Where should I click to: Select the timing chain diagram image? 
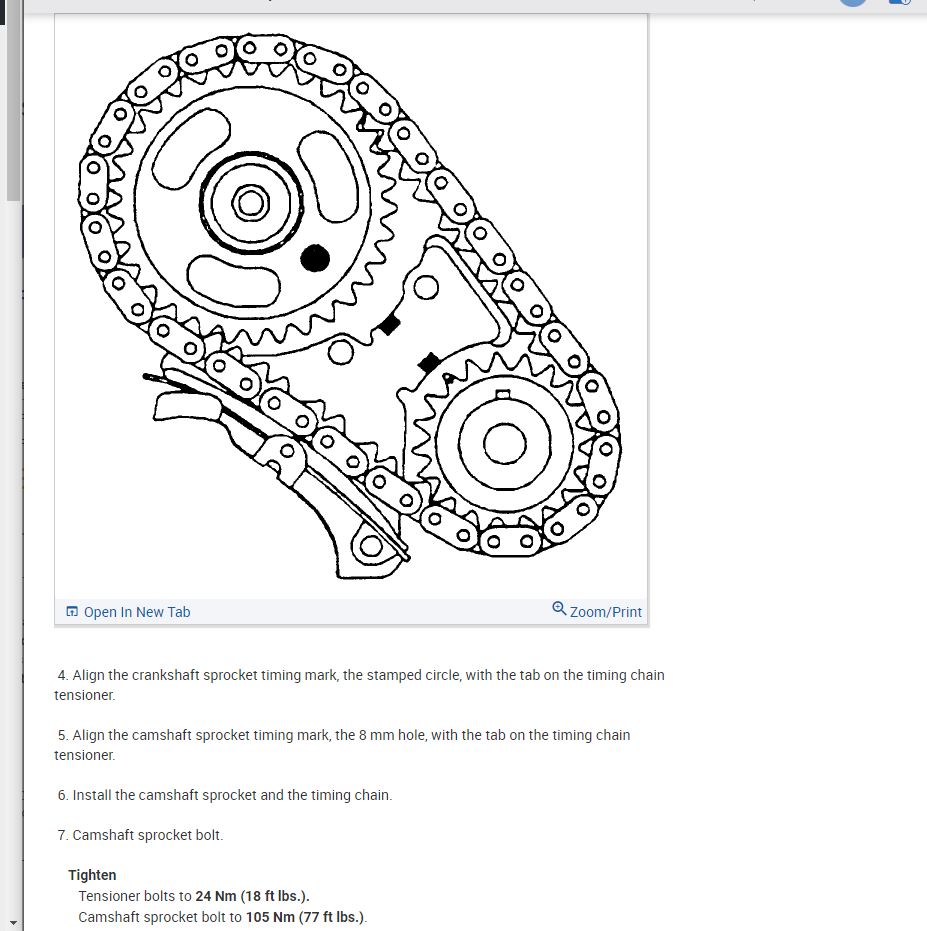350,306
